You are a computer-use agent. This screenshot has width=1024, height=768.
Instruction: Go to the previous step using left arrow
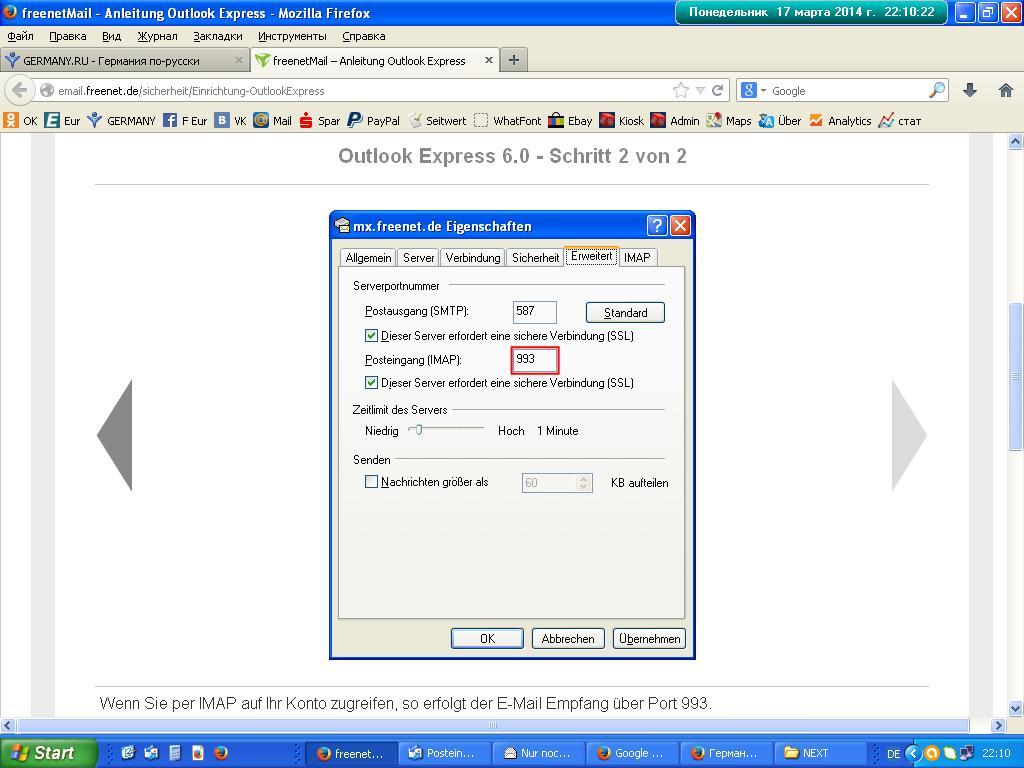[115, 435]
